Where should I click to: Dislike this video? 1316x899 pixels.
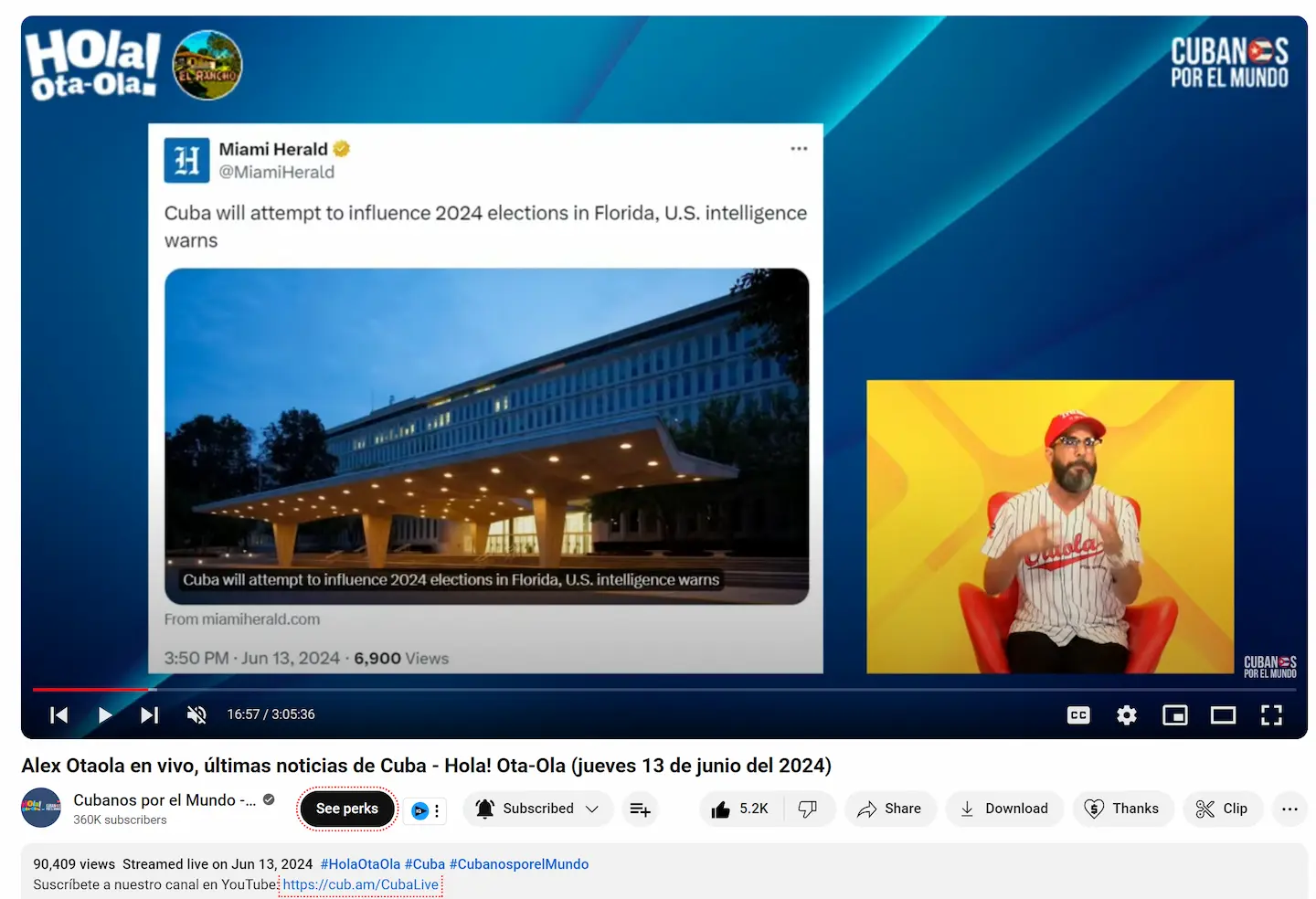coord(809,809)
